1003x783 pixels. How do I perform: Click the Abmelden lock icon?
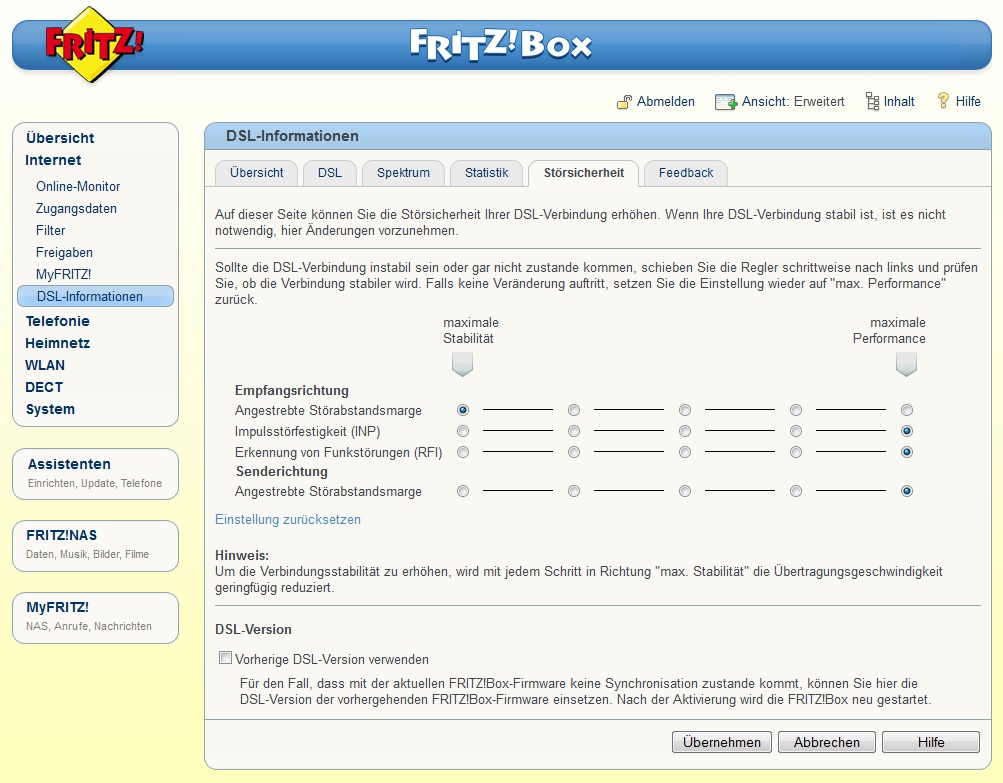624,102
